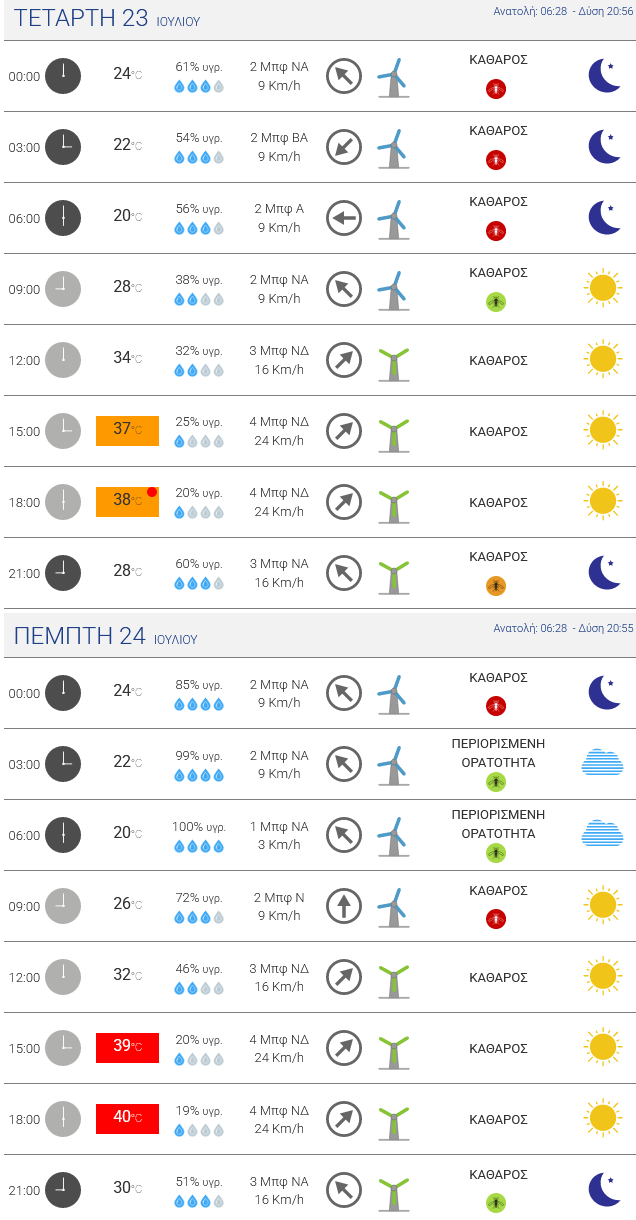Click the green windmill icon at Thursday 15:00

[393, 1050]
